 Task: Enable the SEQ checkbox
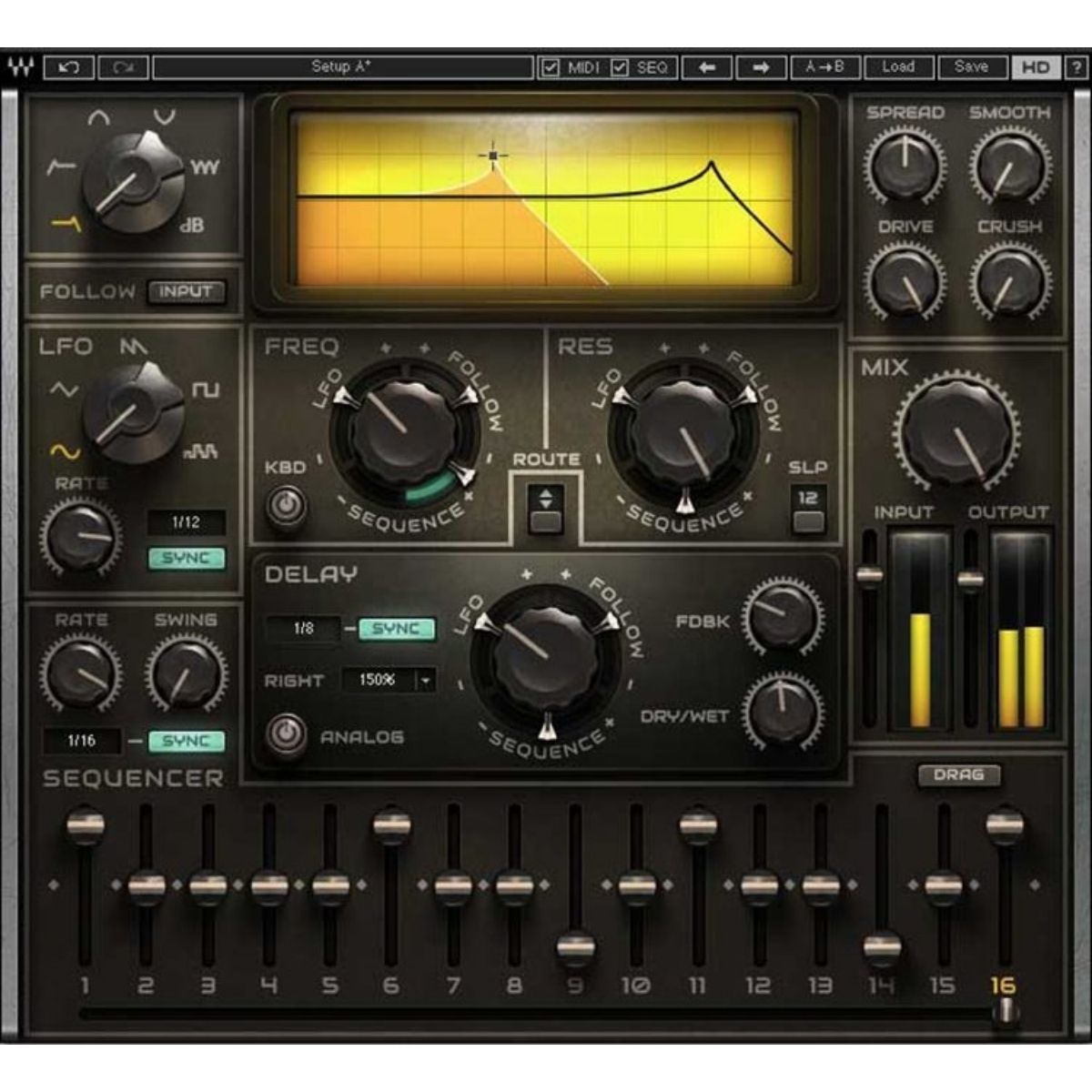[x=620, y=66]
